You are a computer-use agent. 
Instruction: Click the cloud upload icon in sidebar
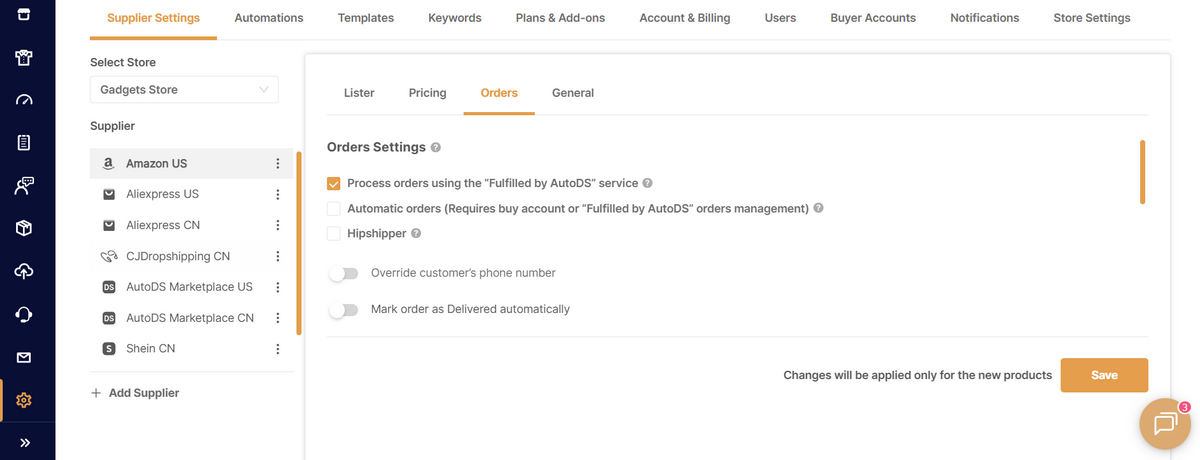[25, 271]
